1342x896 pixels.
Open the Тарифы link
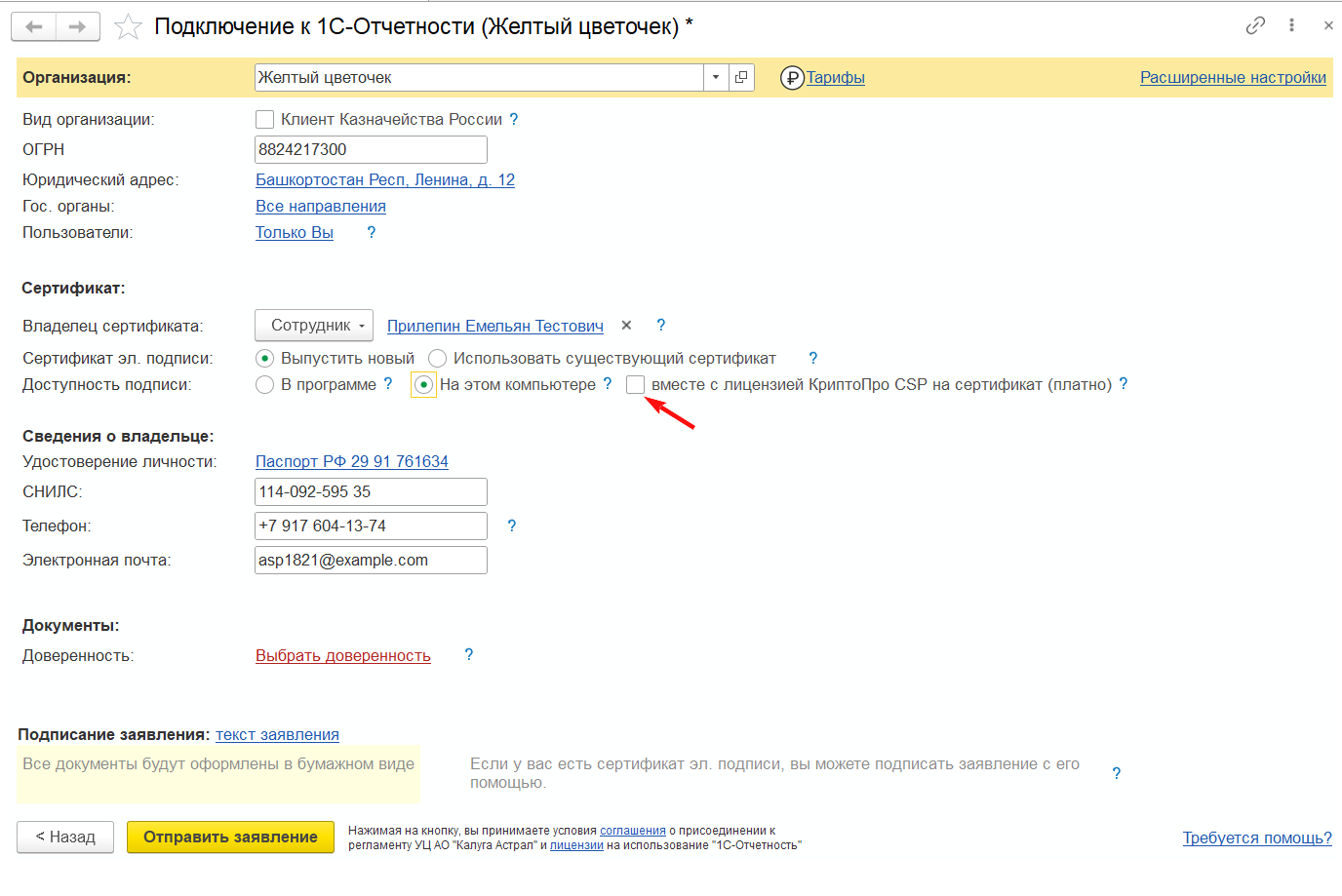836,78
